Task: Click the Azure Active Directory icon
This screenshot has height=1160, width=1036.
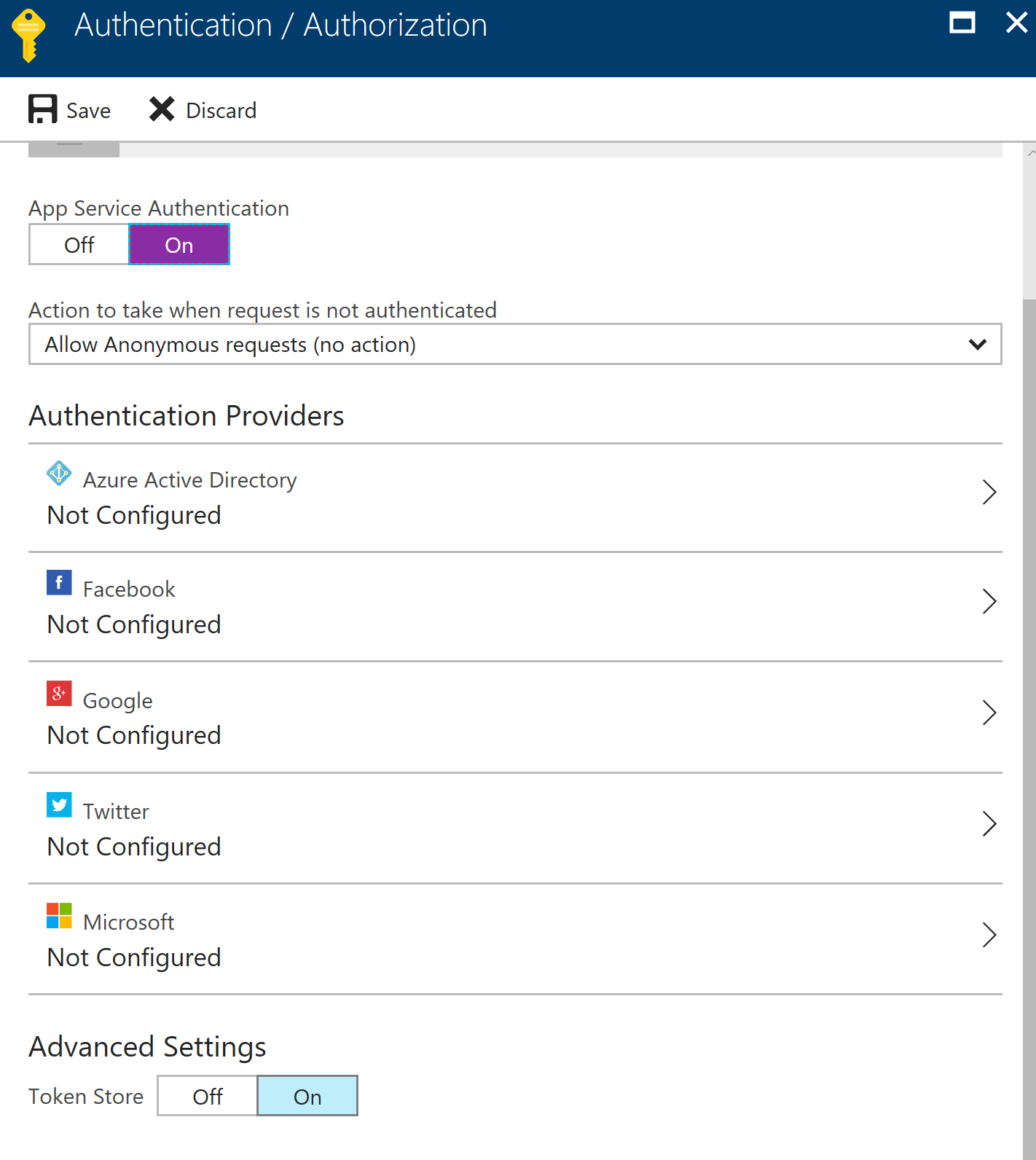Action: [59, 474]
